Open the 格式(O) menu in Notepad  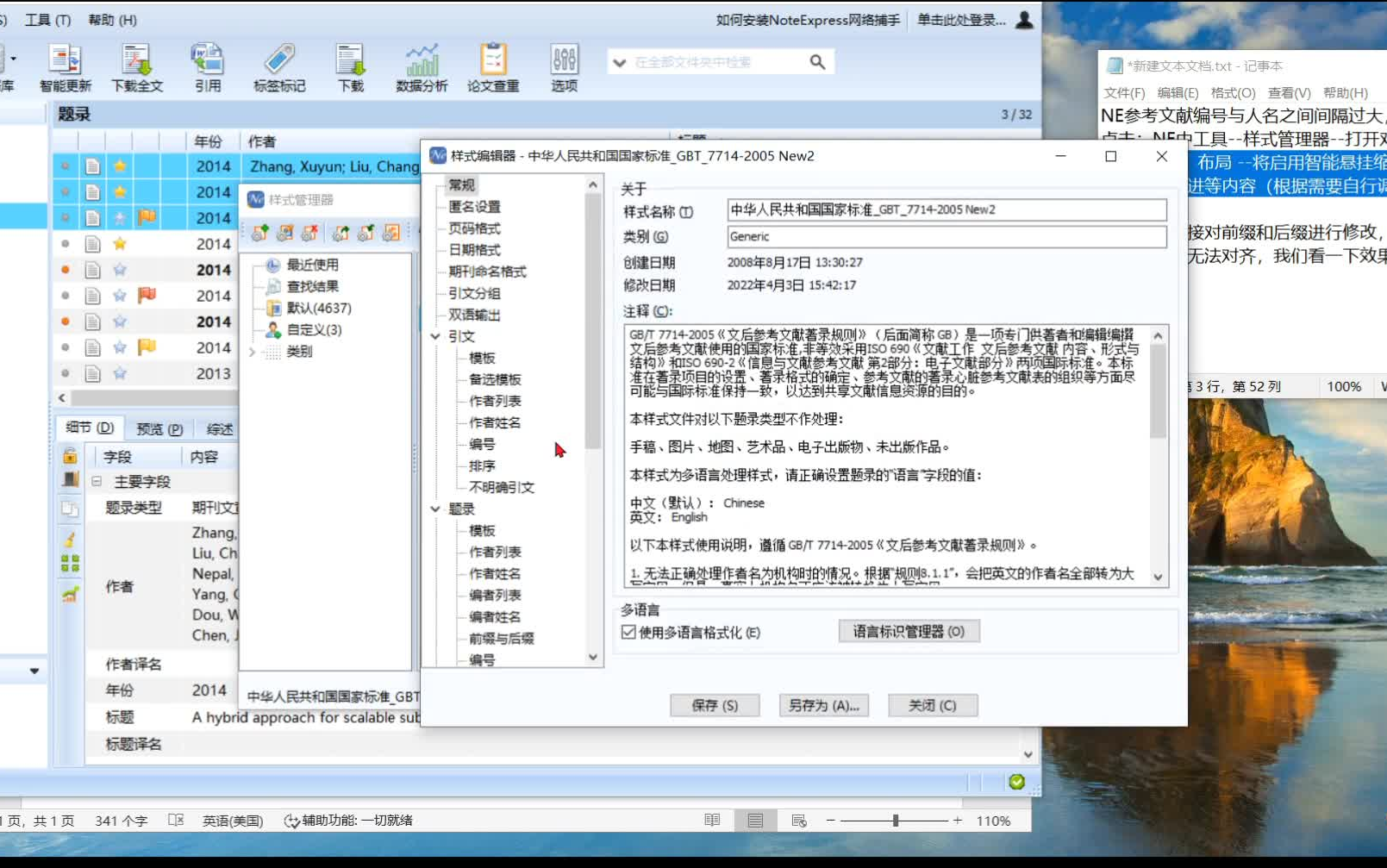(1233, 92)
